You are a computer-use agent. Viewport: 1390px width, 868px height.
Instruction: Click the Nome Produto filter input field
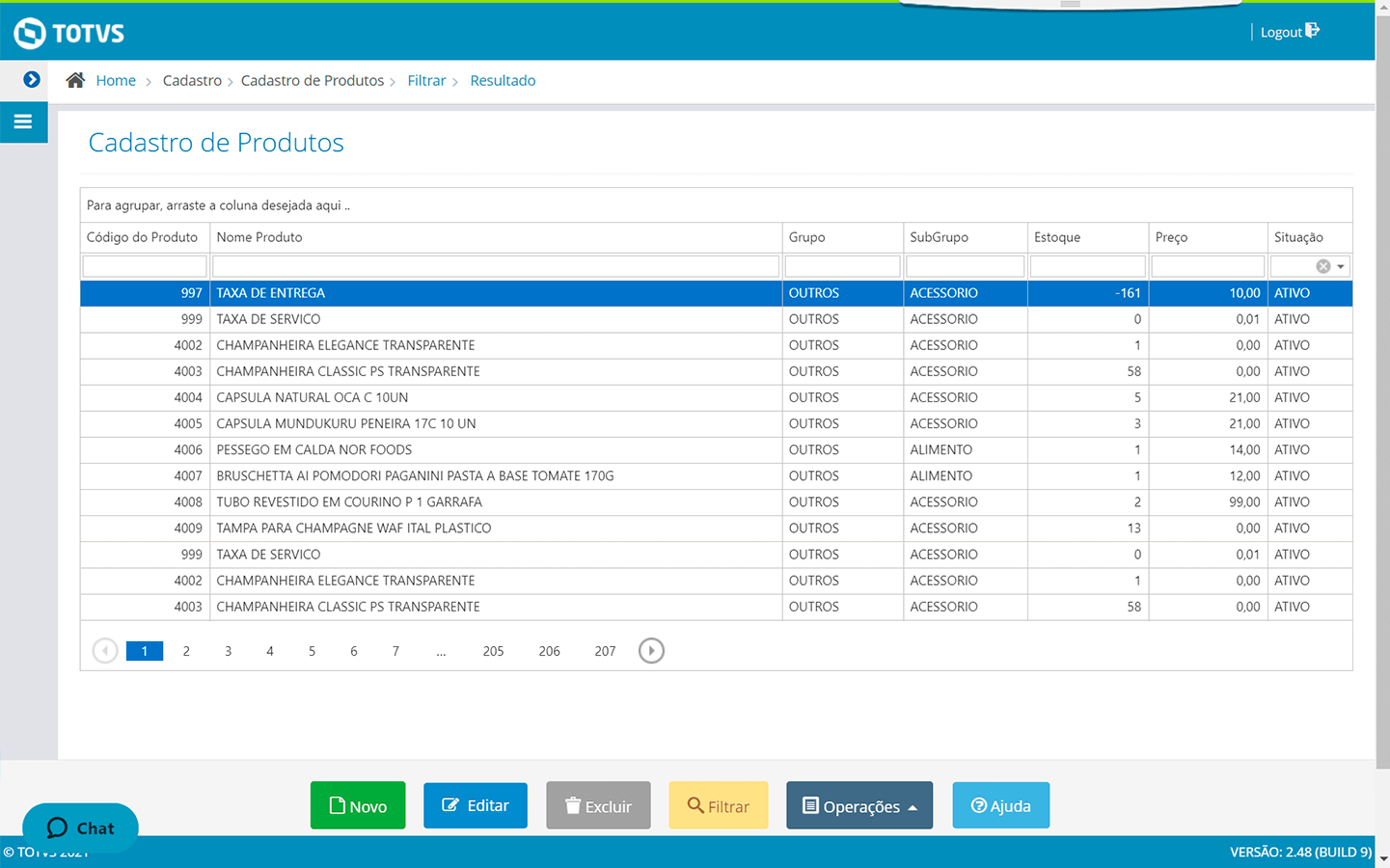(495, 266)
